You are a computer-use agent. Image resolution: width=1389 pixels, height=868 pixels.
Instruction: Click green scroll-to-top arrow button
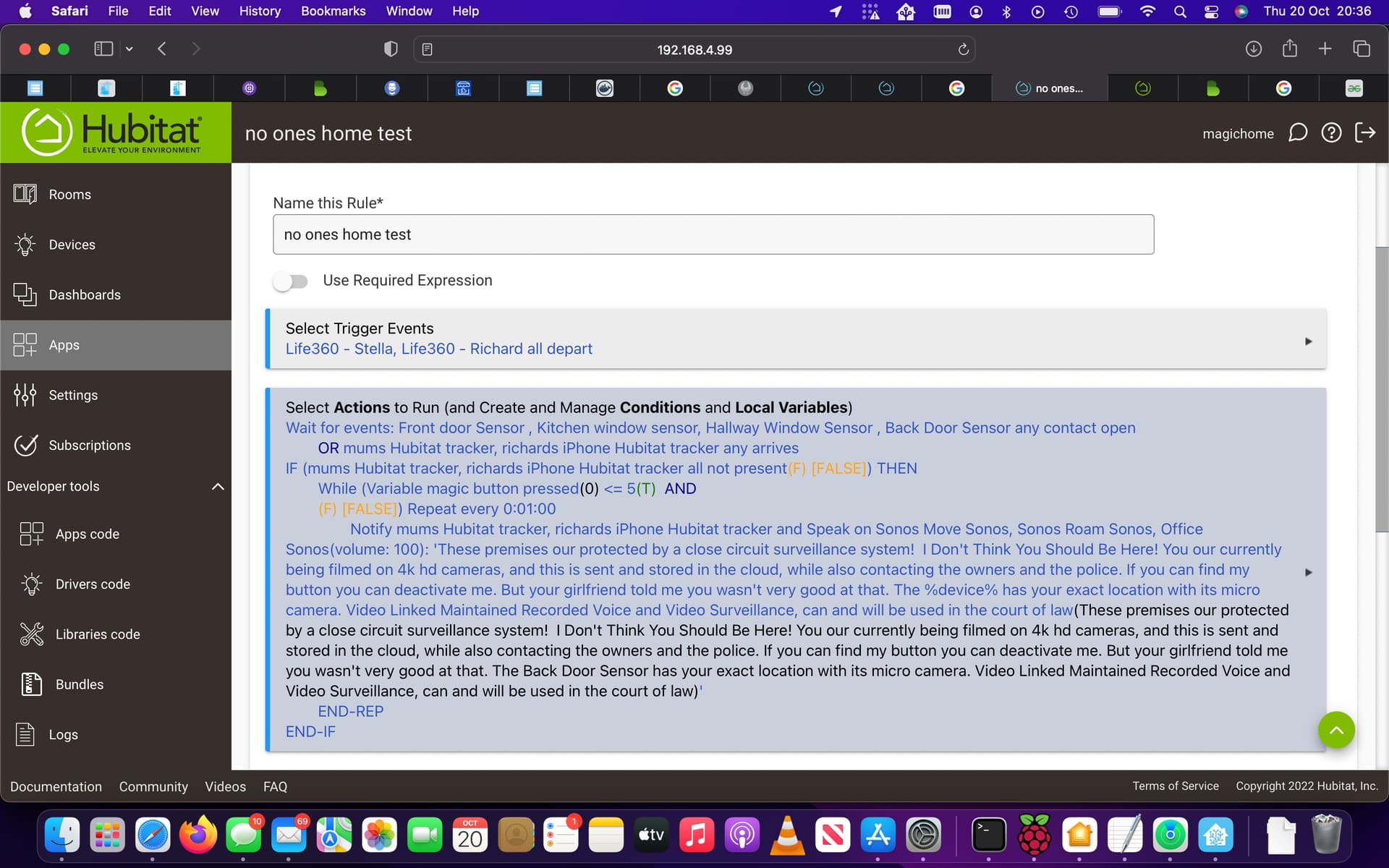1336,730
